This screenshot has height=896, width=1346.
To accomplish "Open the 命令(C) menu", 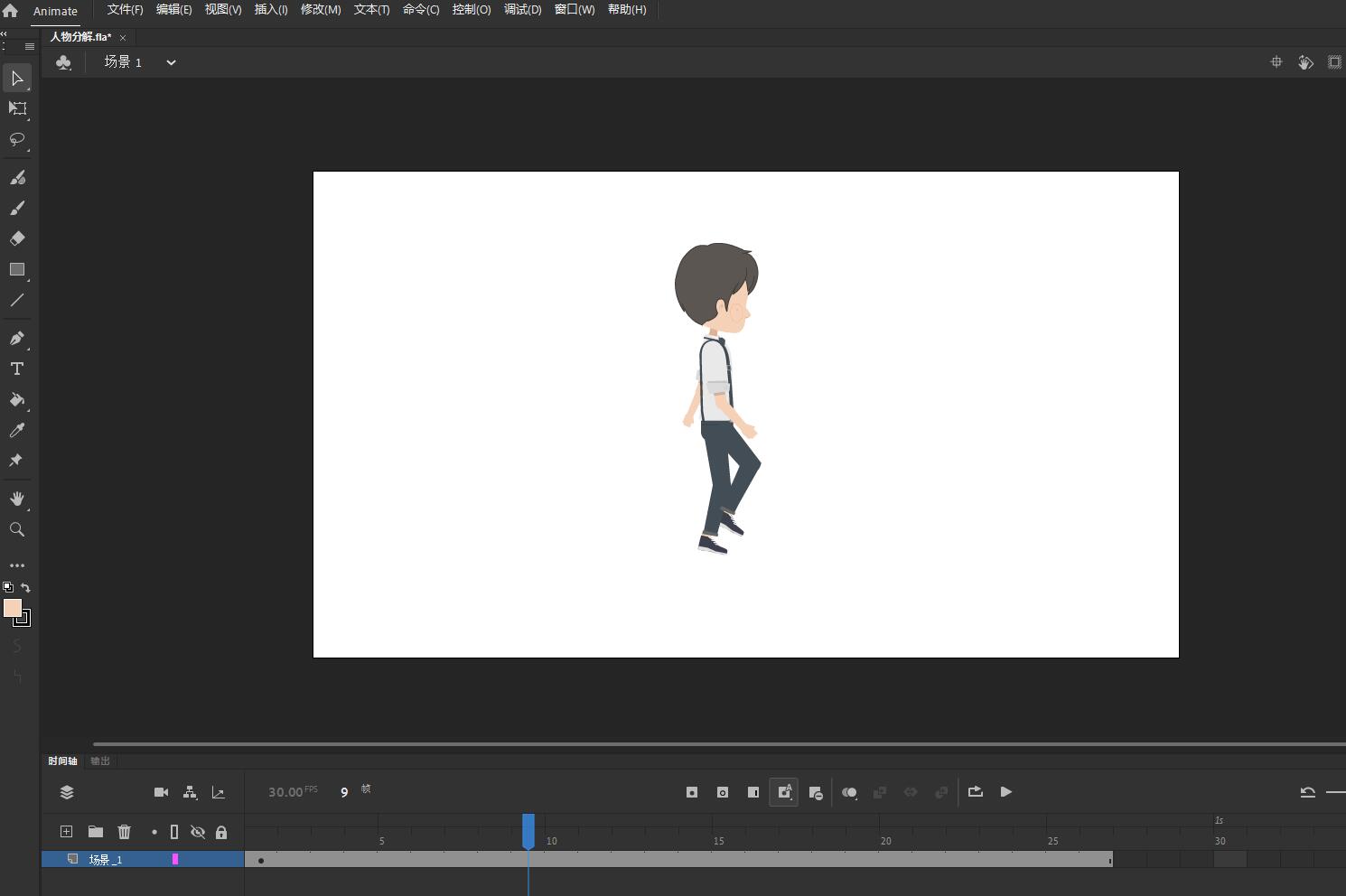I will (421, 10).
